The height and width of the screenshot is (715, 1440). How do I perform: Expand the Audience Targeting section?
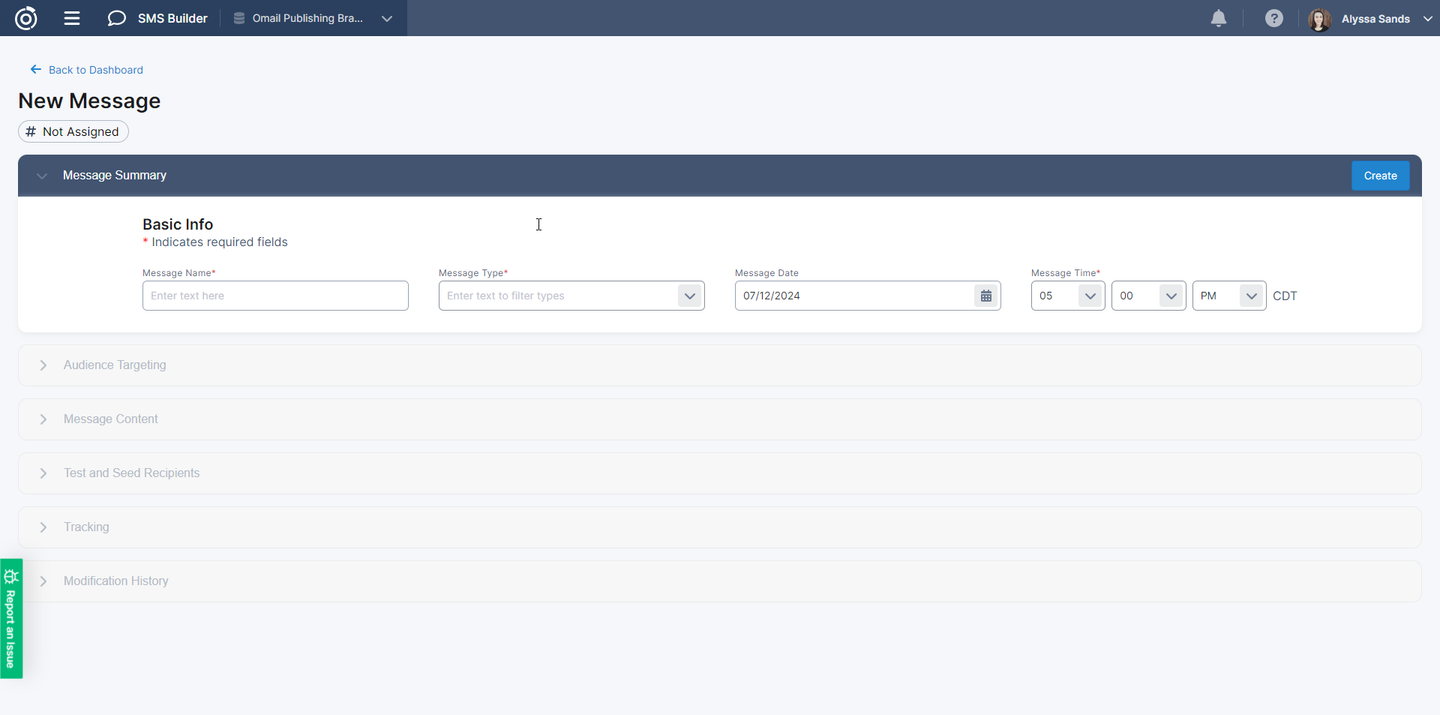pyautogui.click(x=43, y=365)
